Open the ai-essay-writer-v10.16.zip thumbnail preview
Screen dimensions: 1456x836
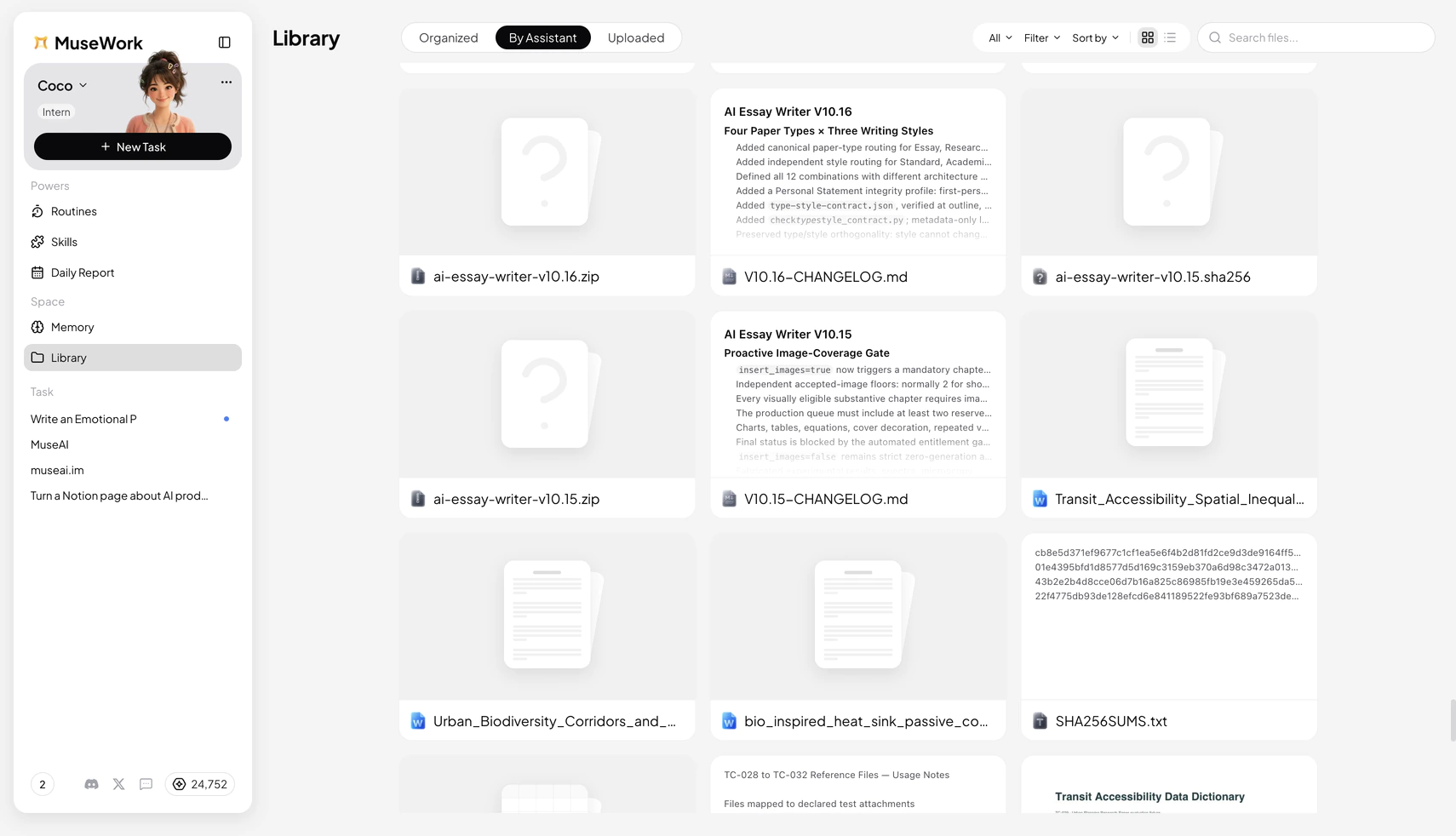click(x=547, y=172)
